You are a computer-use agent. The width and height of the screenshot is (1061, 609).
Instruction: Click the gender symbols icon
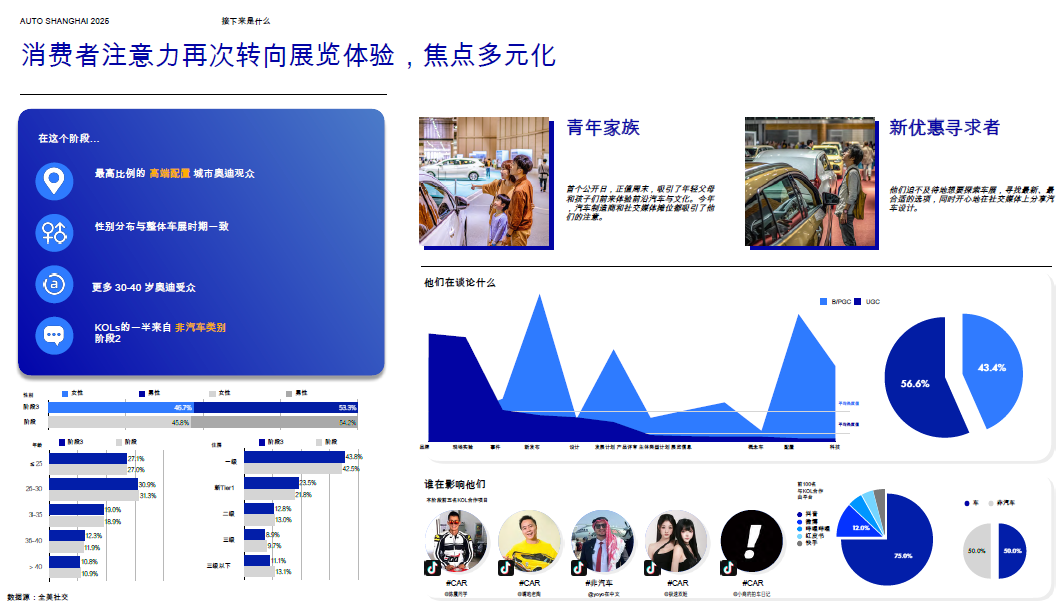click(54, 233)
